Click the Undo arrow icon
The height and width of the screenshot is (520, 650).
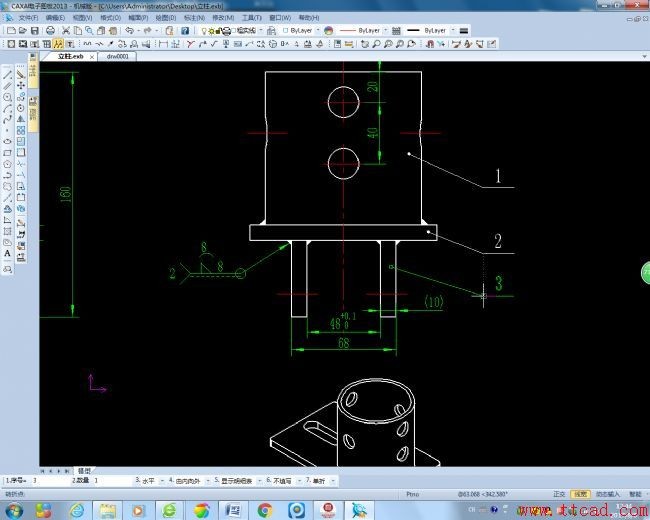(129, 31)
